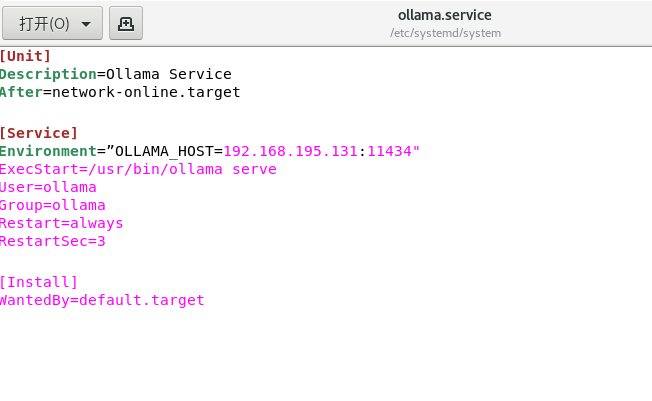Click the Environment keyword in the Service section
The image size is (652, 401).
pos(48,151)
